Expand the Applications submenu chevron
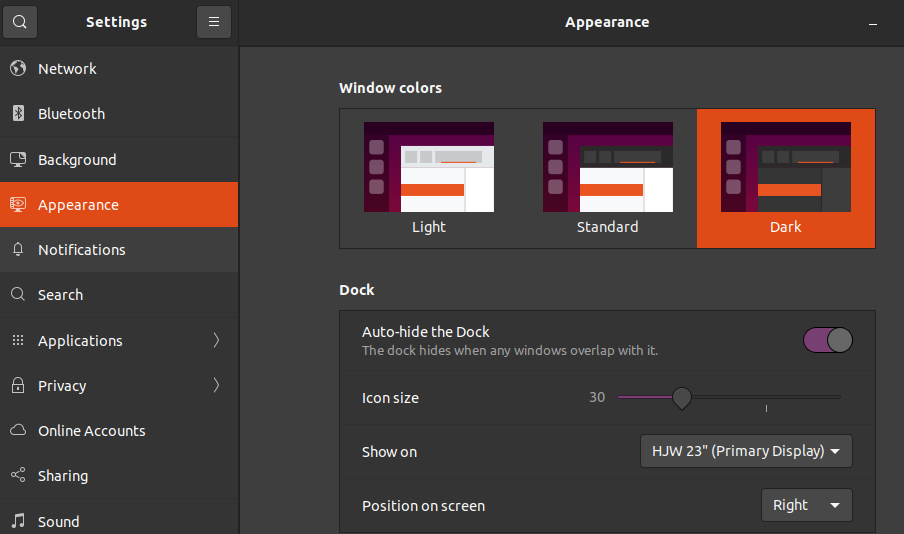The height and width of the screenshot is (534, 904). [216, 341]
